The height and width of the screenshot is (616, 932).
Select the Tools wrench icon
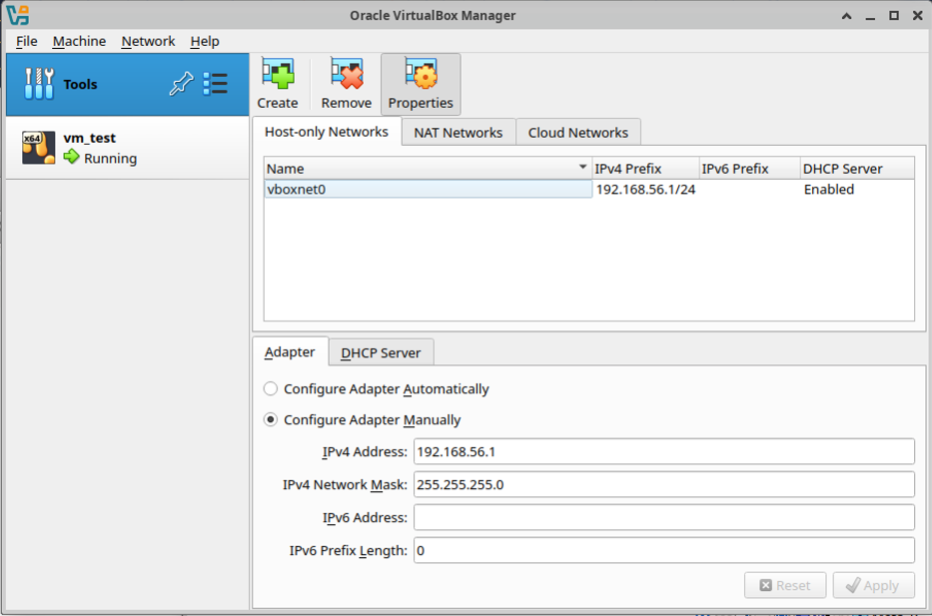39,84
